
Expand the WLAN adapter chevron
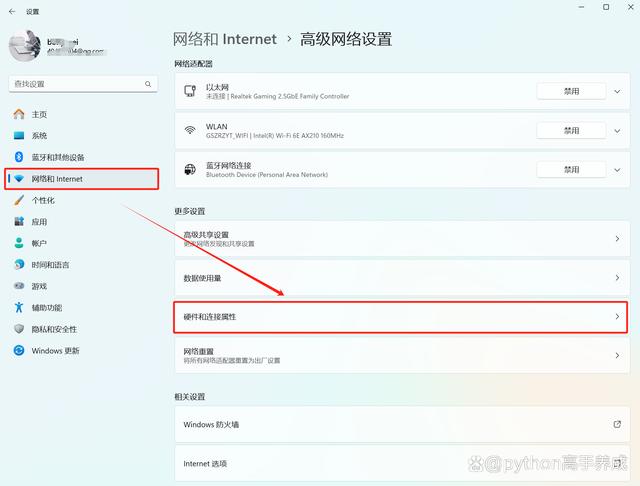(617, 131)
